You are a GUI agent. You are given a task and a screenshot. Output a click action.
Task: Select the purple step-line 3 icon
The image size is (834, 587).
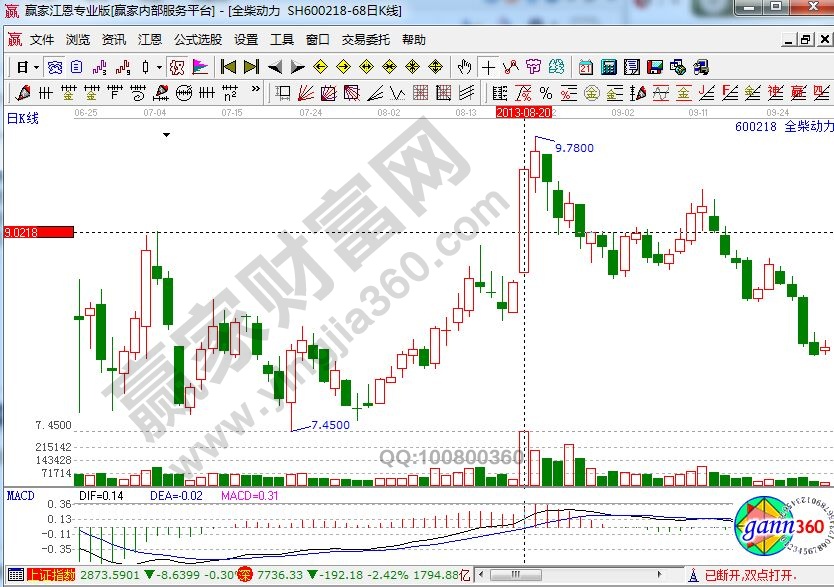(x=99, y=67)
